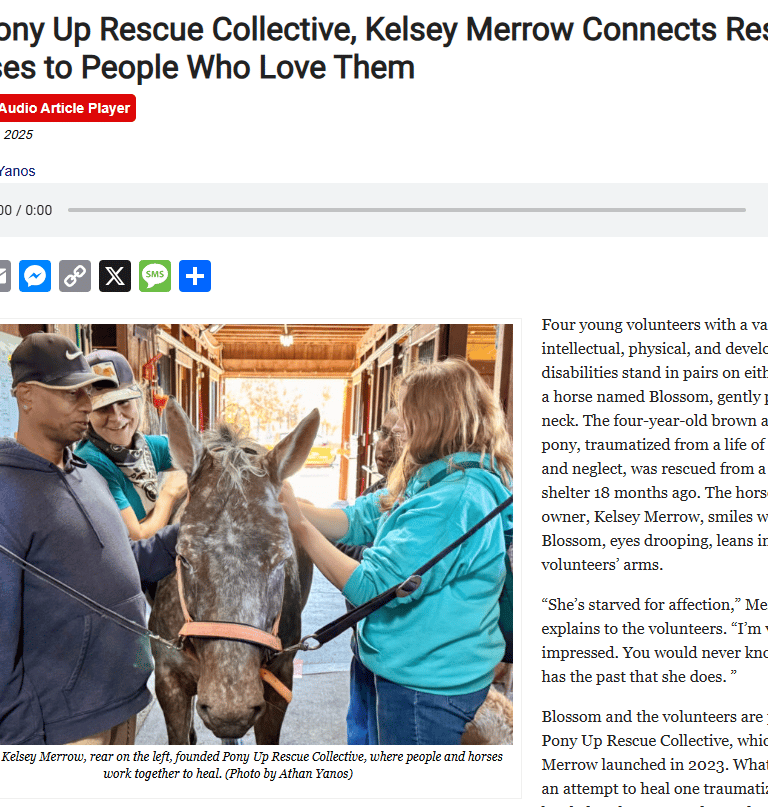Click the audio player progress bar
Viewport: 768px width, 807px height.
[407, 210]
